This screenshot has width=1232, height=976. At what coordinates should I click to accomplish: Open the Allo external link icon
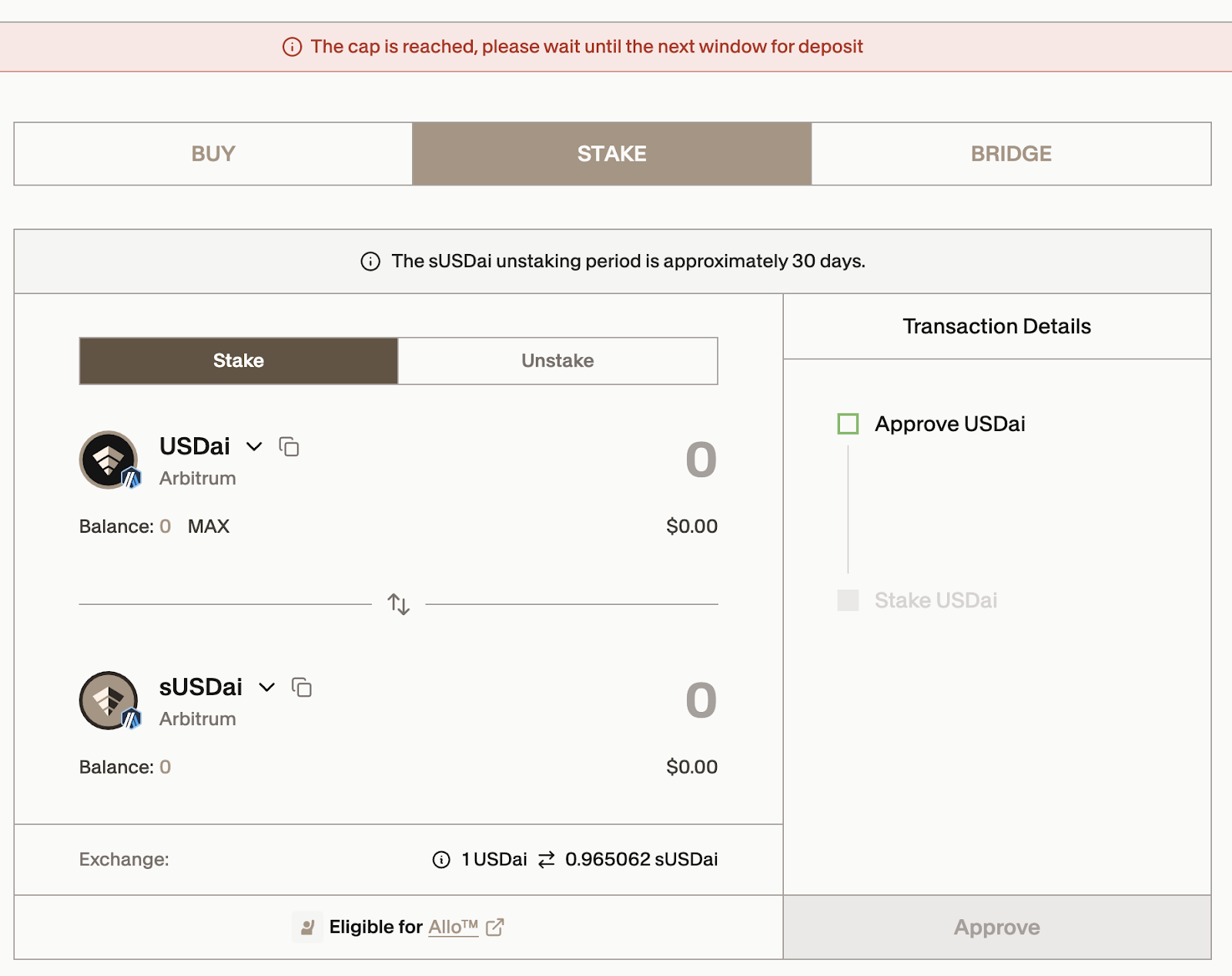pos(495,928)
